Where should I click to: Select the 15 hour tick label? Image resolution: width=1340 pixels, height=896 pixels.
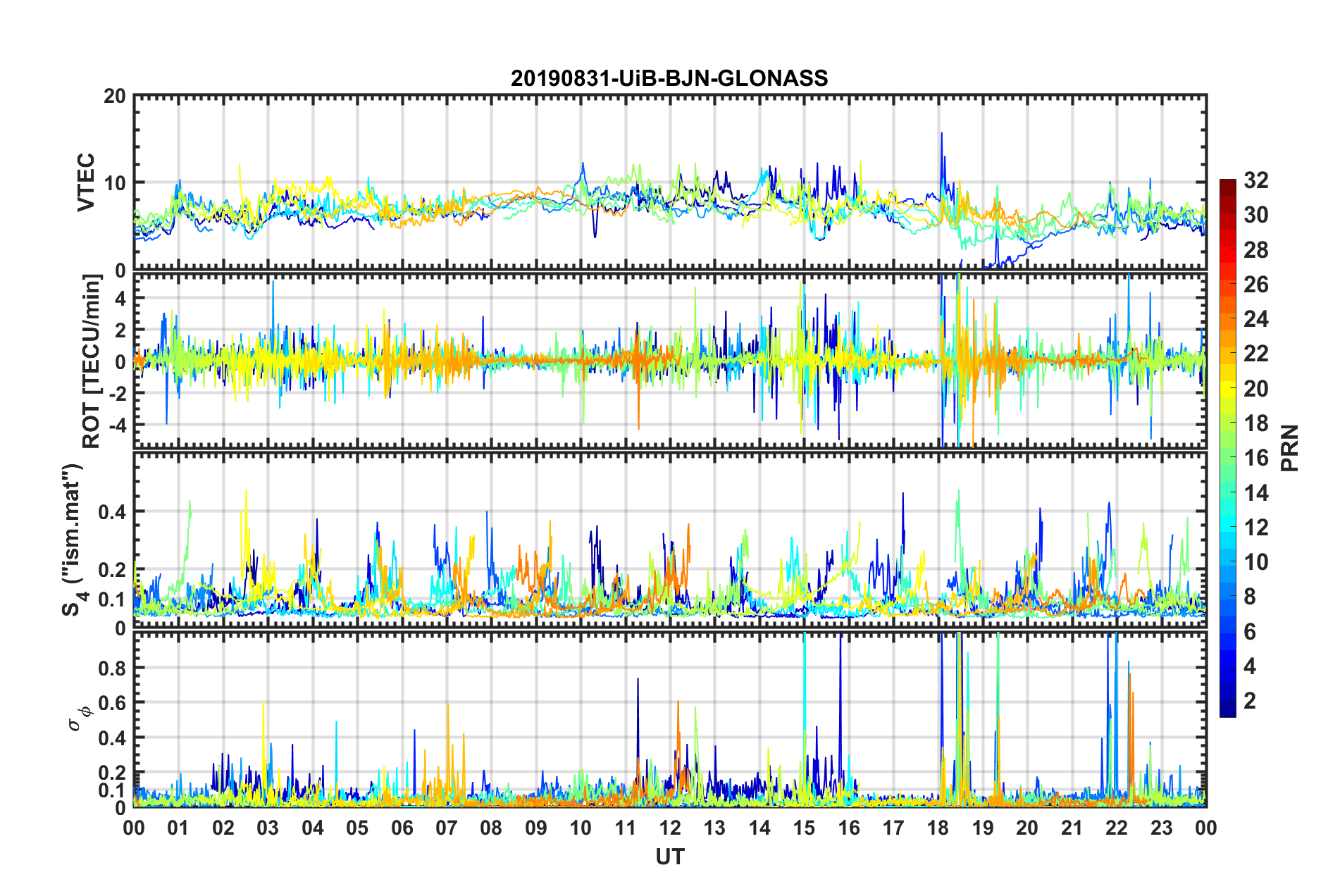click(x=804, y=828)
